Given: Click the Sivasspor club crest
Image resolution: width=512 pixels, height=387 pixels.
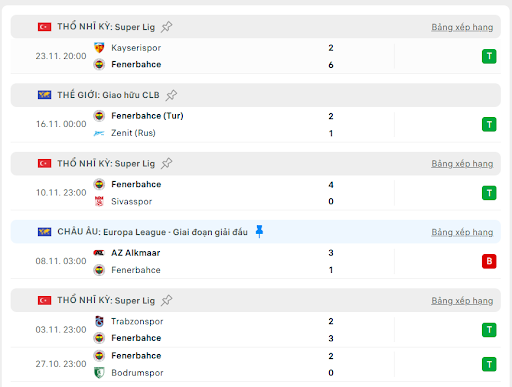Looking at the screenshot, I should pyautogui.click(x=99, y=201).
